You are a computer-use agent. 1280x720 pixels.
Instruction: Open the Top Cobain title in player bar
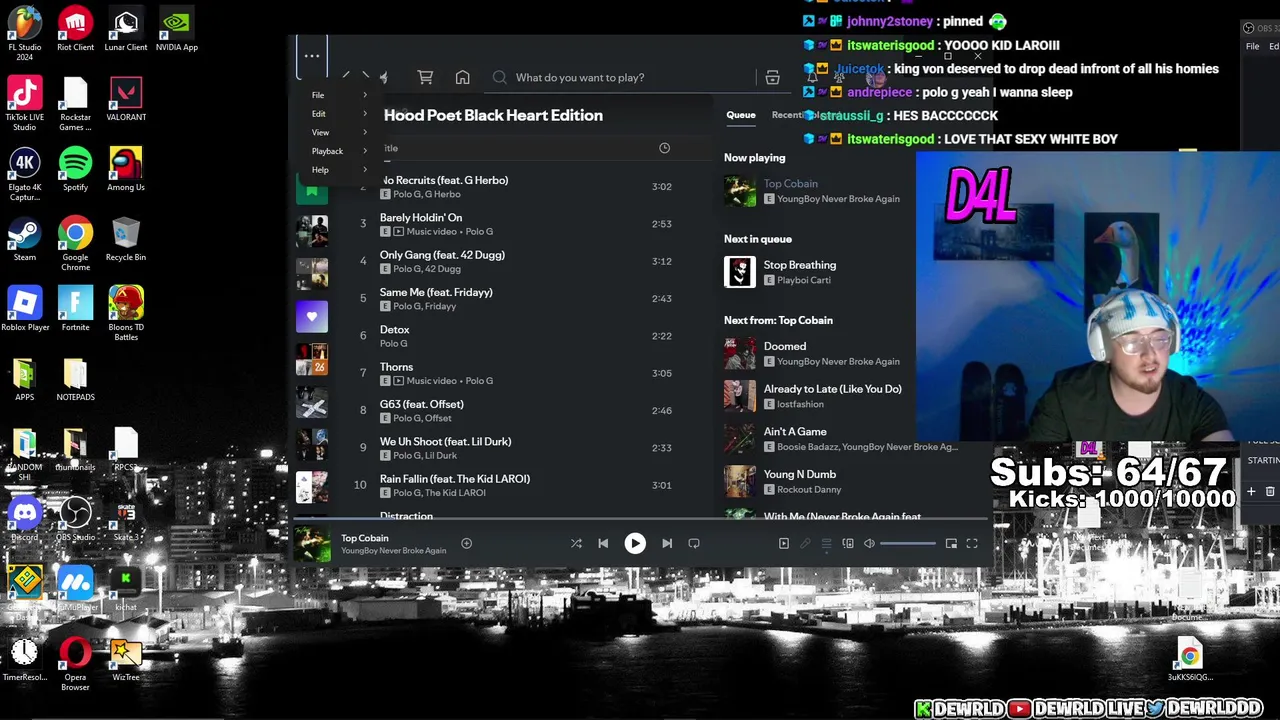(x=365, y=538)
